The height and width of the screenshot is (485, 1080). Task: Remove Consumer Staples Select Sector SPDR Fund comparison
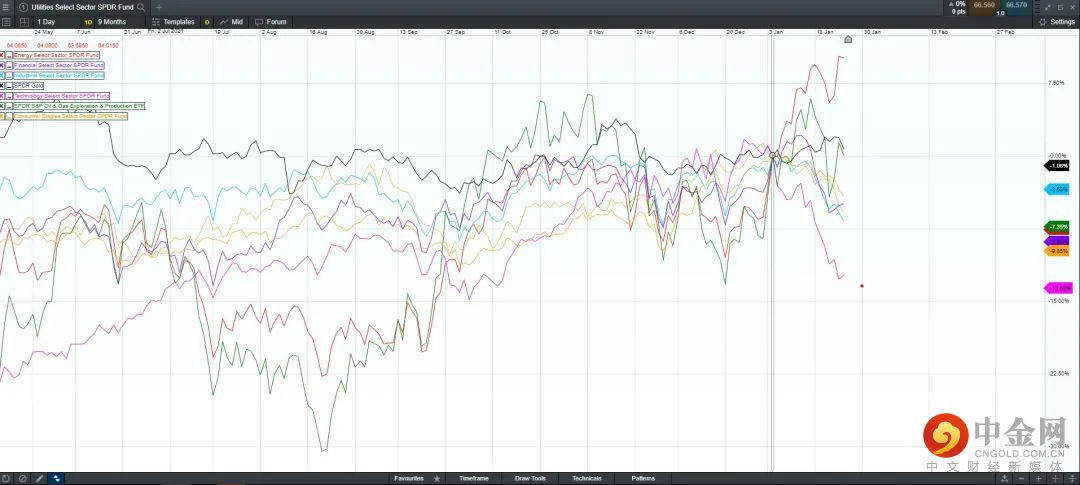2,116
